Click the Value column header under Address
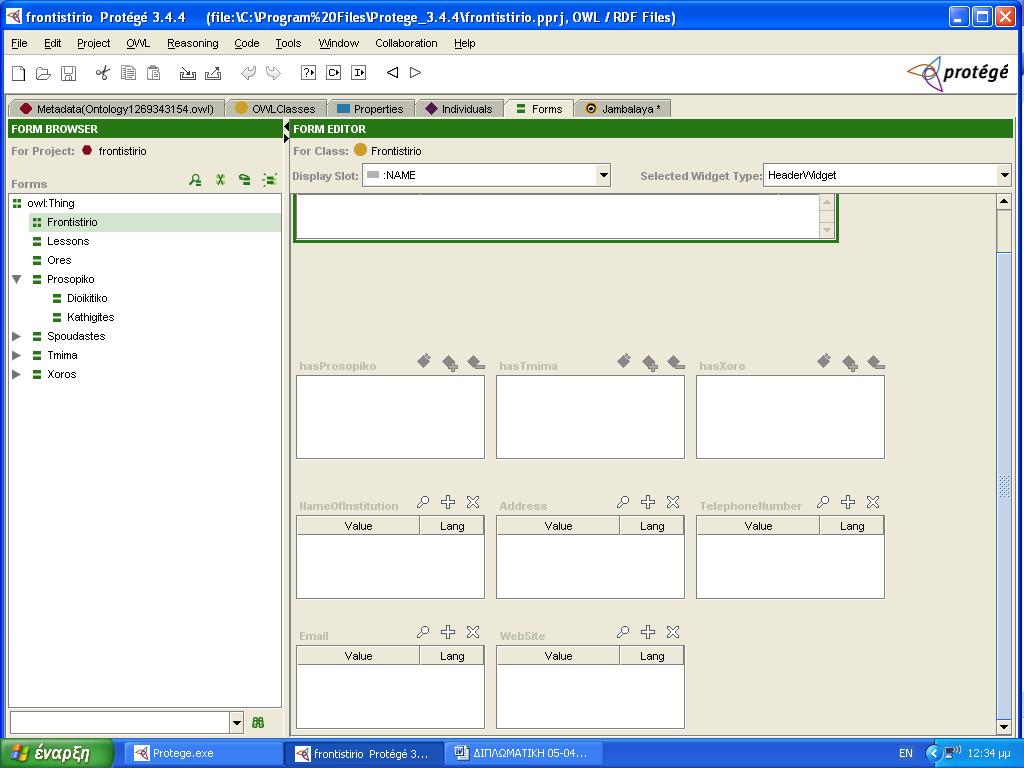The width and height of the screenshot is (1024, 768). (558, 526)
